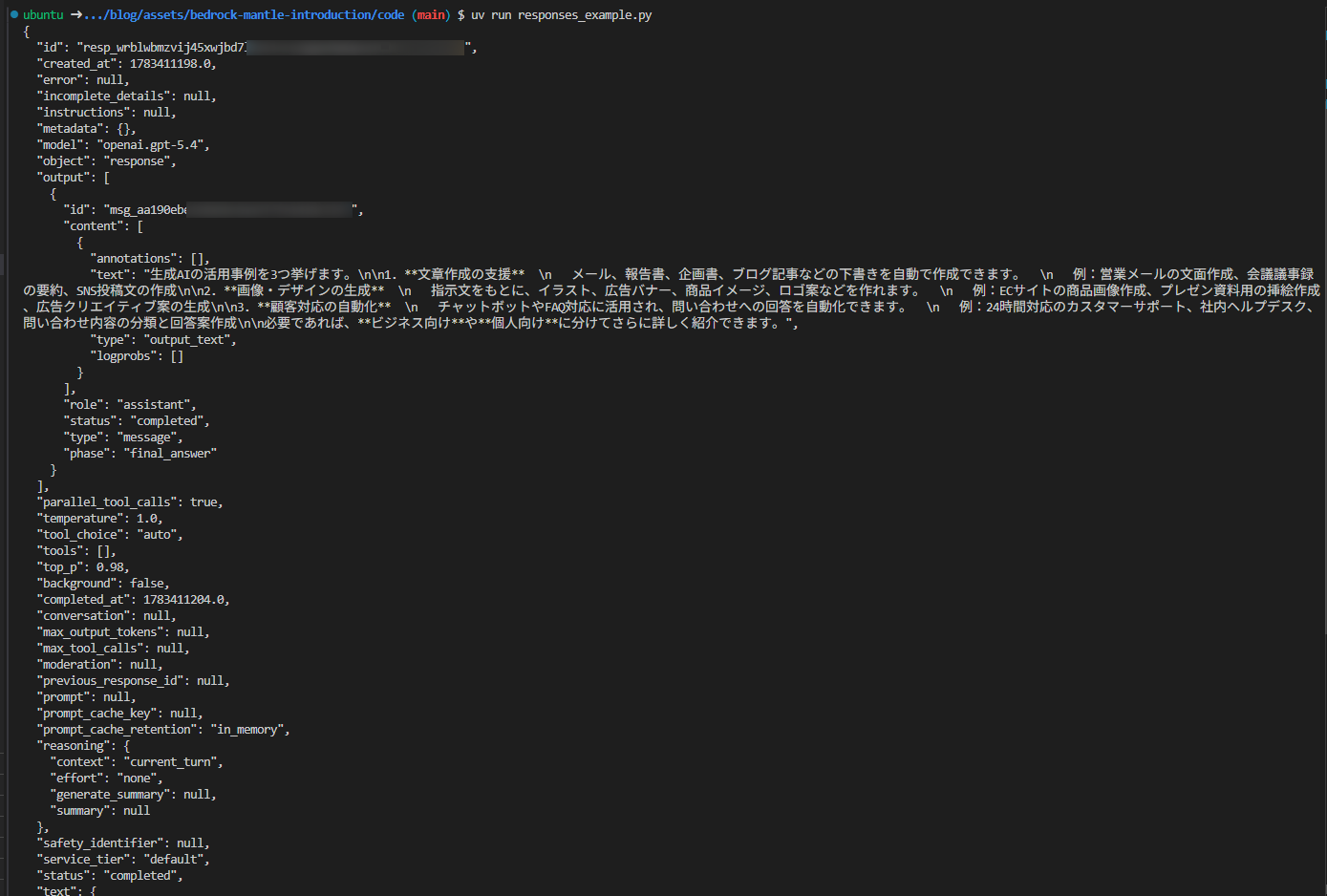The image size is (1327, 896).
Task: Click the "phase": "final_answer" line
Action: [x=140, y=454]
